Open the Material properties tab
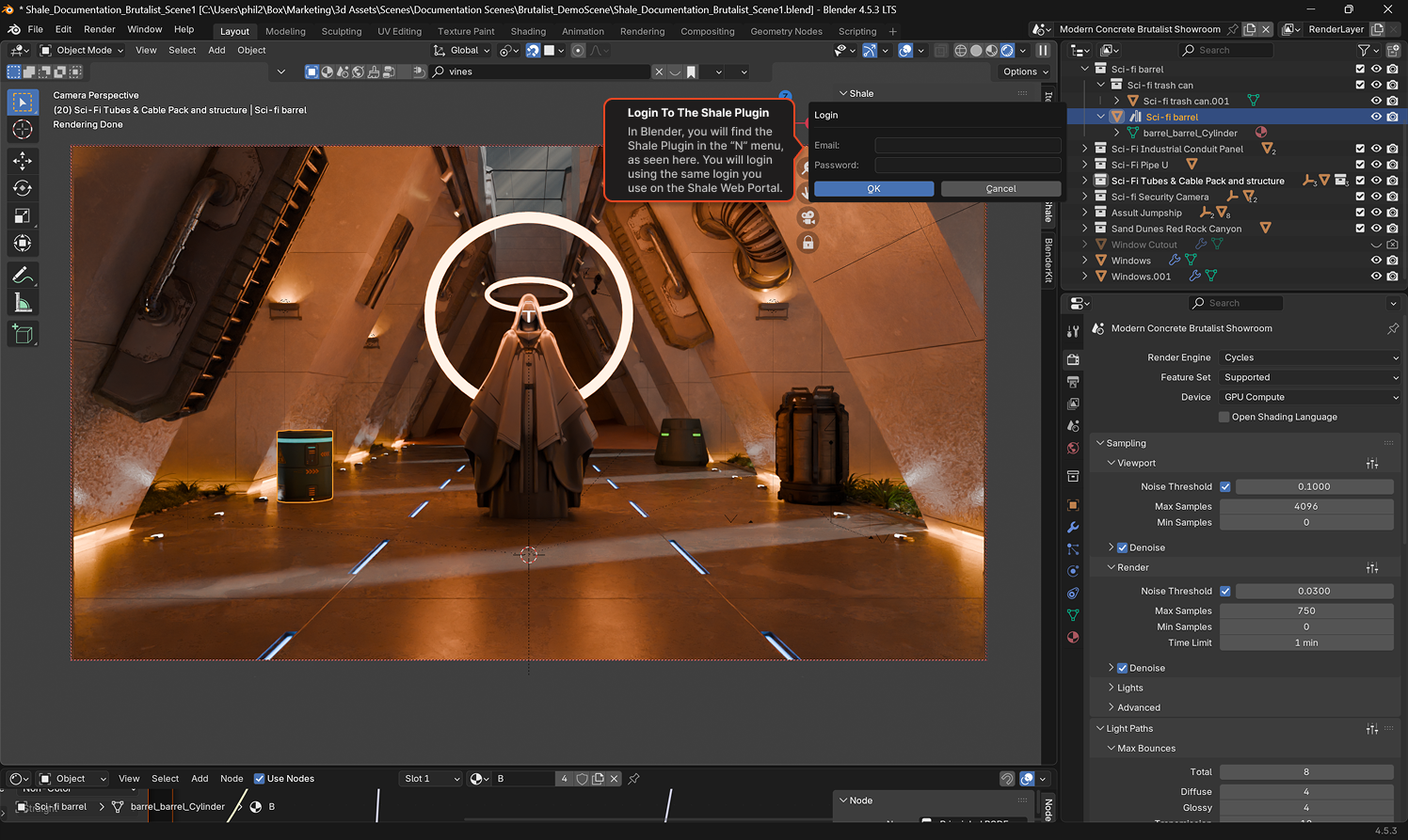 pyautogui.click(x=1073, y=638)
